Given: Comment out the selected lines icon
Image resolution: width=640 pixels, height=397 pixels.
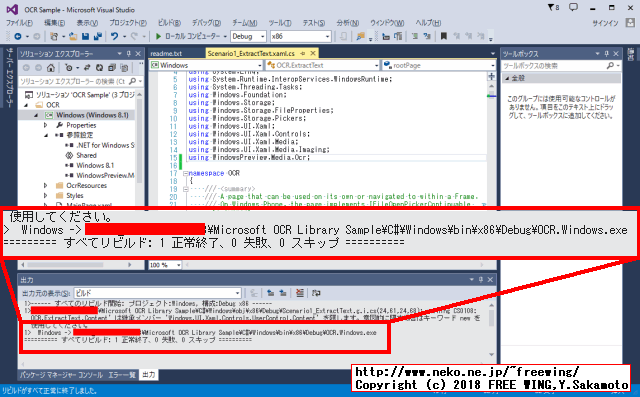Looking at the screenshot, I should [x=415, y=36].
